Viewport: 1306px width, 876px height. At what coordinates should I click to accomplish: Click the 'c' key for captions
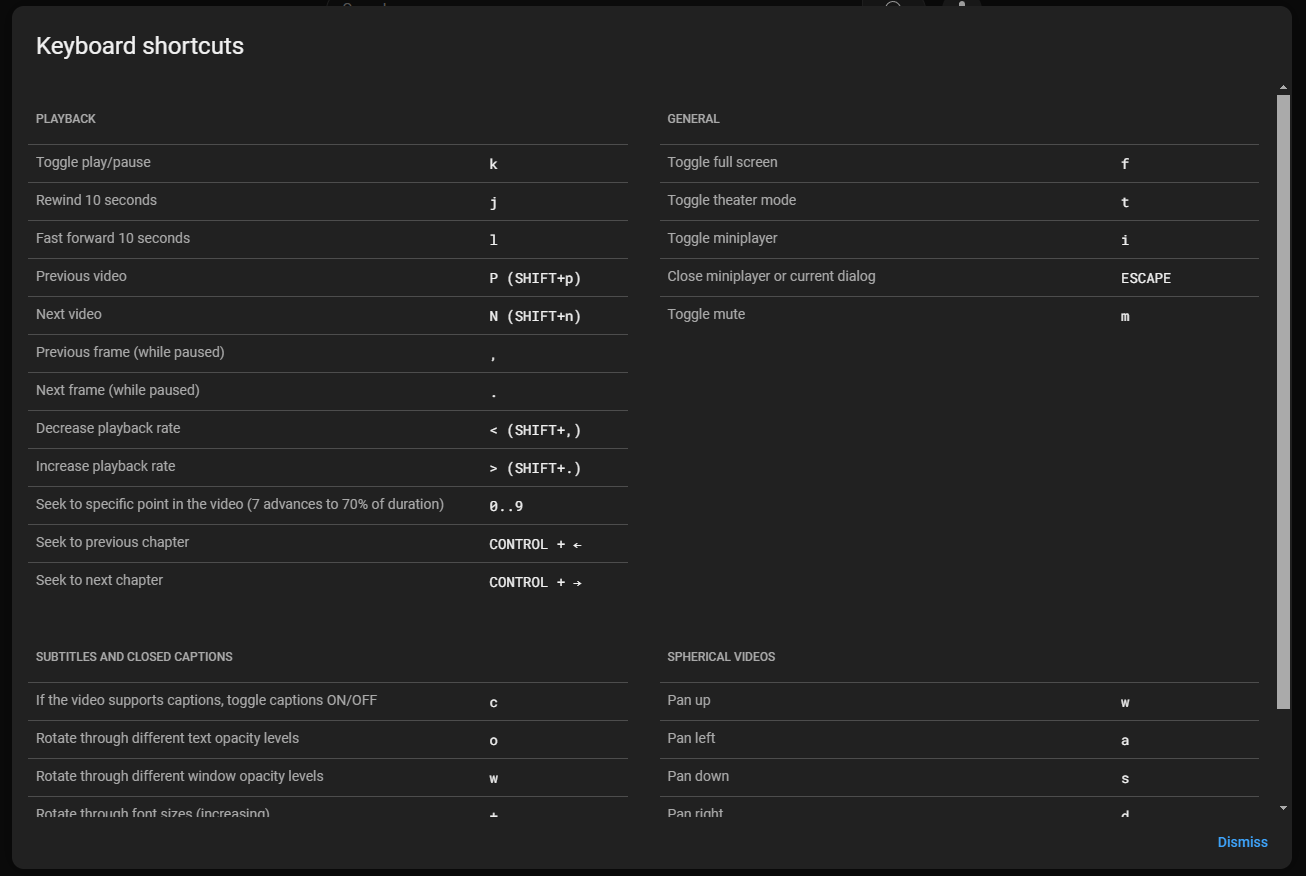point(493,702)
